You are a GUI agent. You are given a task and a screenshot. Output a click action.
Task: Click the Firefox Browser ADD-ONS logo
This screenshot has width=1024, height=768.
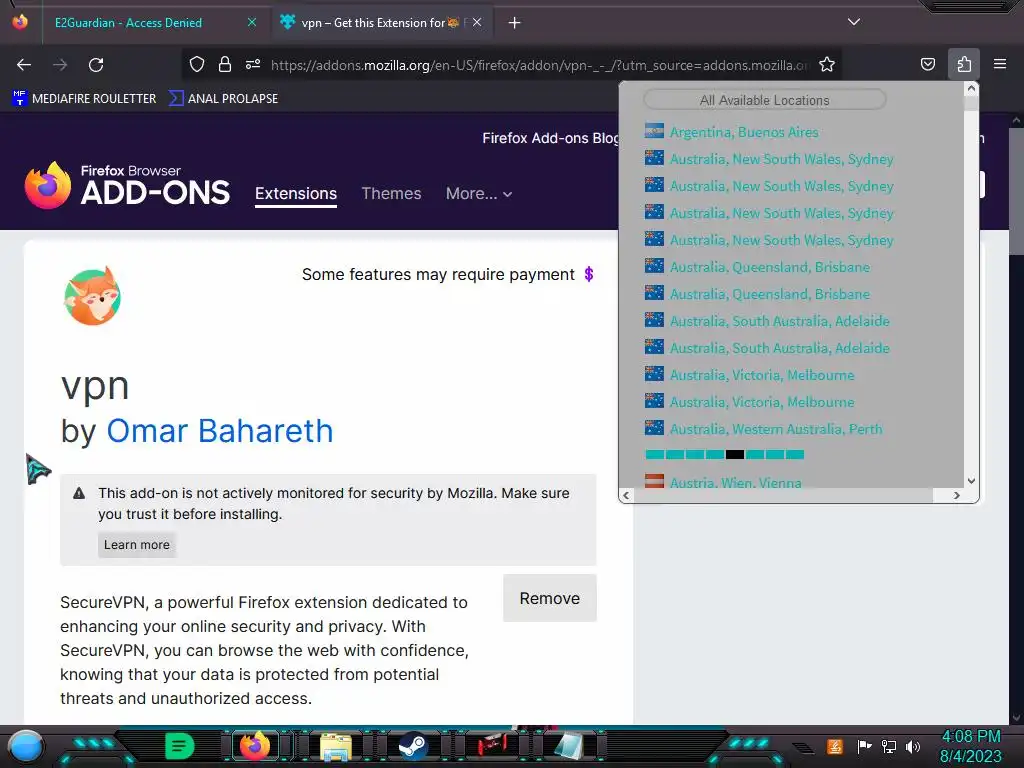coord(127,185)
